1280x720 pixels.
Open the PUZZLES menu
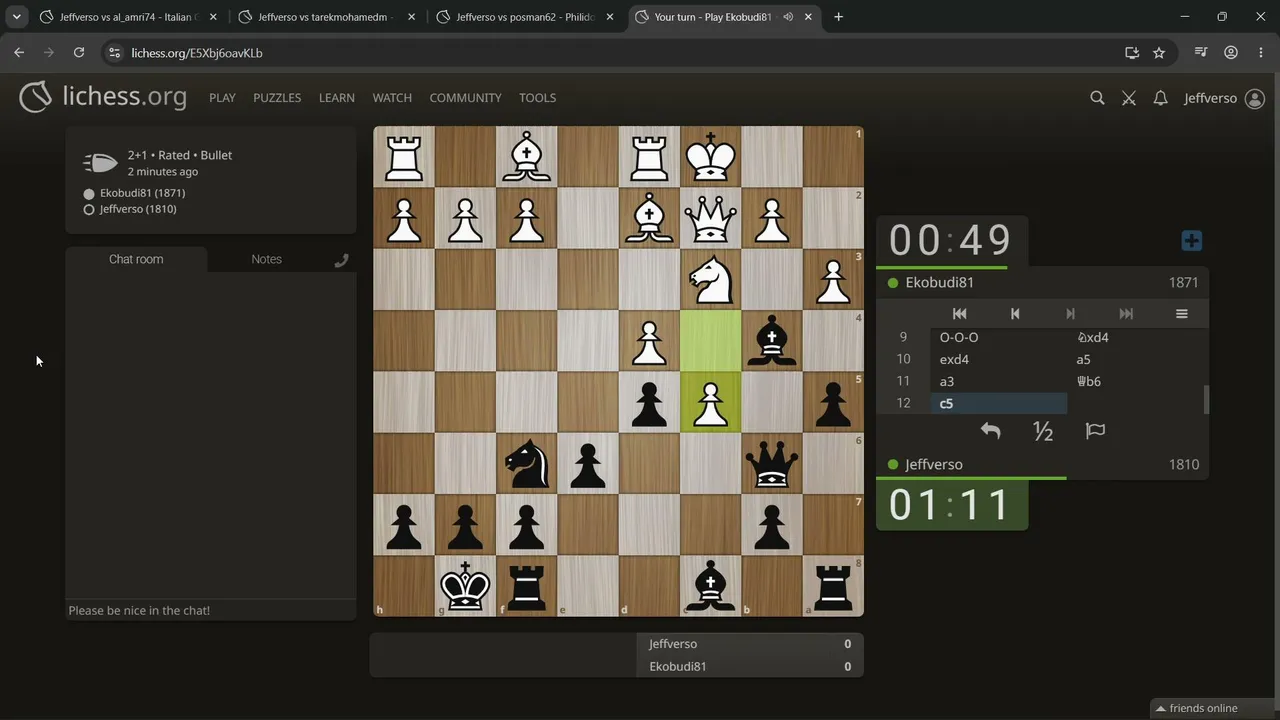pyautogui.click(x=277, y=98)
